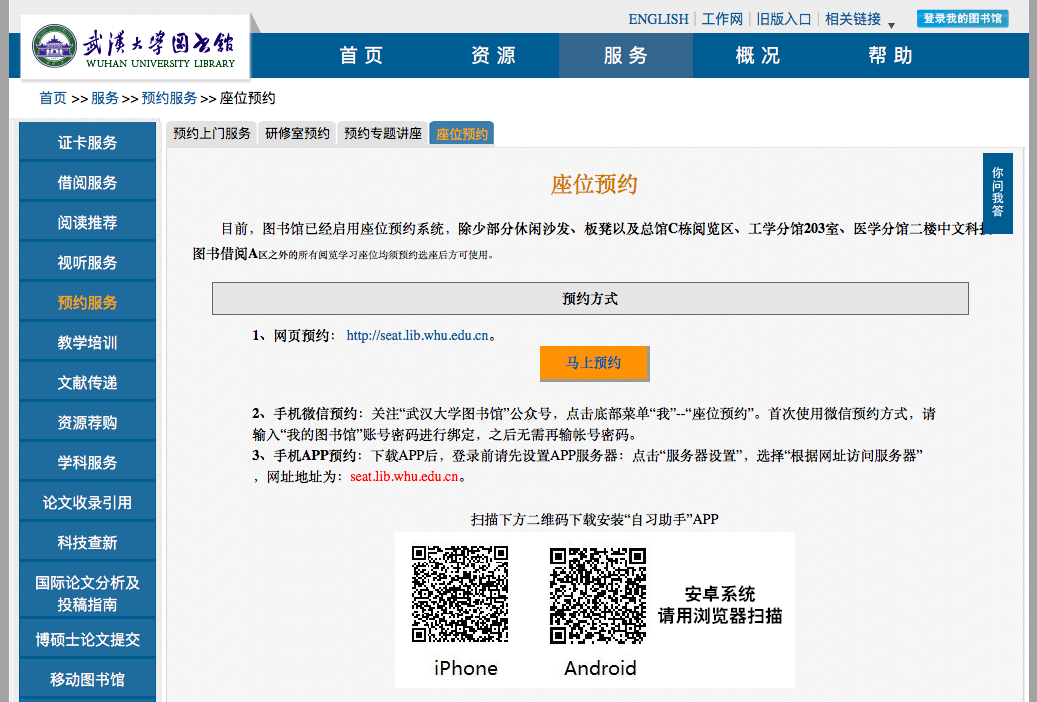Open 移动图书馆 in the sidebar

(x=87, y=680)
